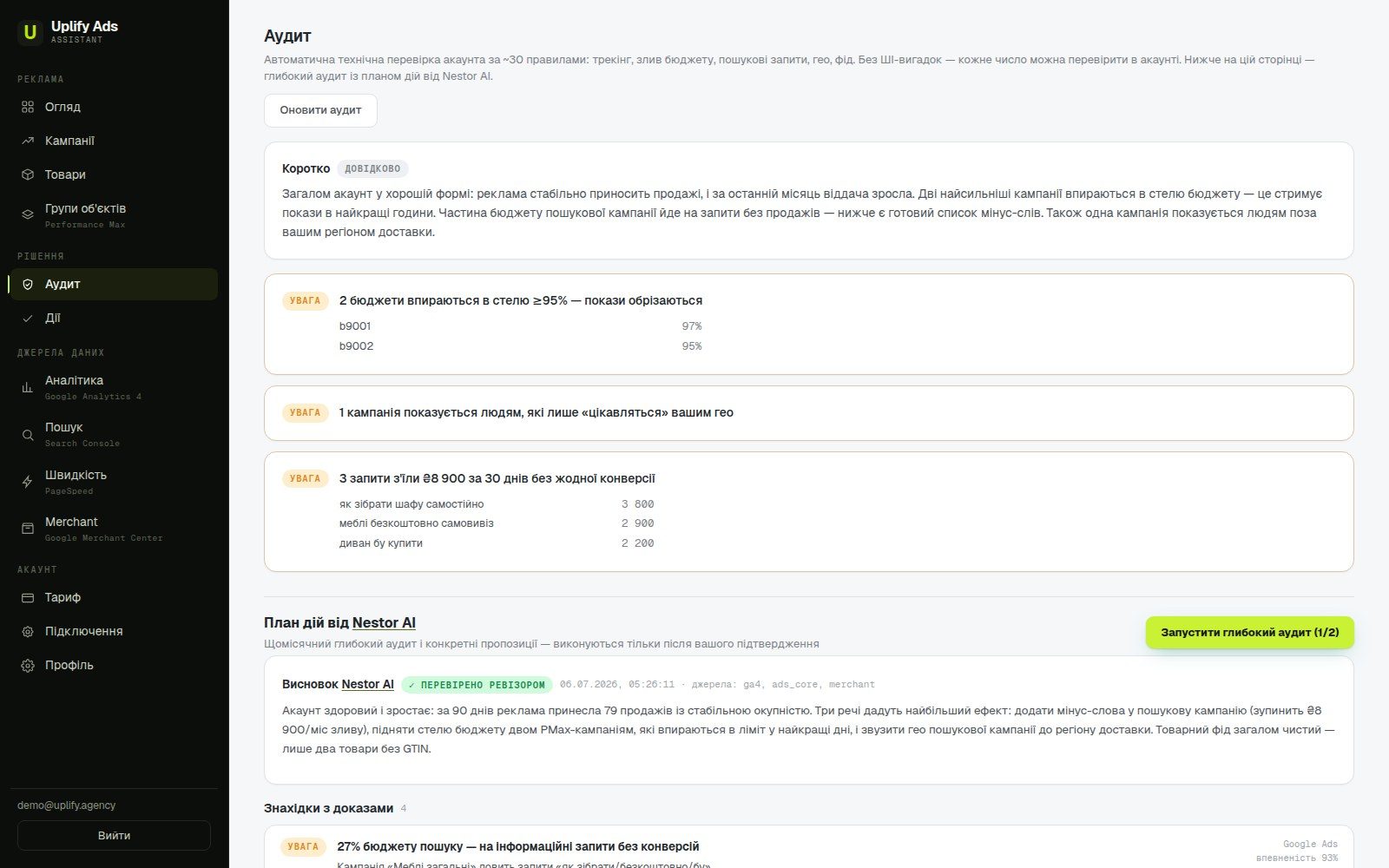Click the Швидкість lightning icon
Screen dimensions: 1389x868
[x=28, y=482]
